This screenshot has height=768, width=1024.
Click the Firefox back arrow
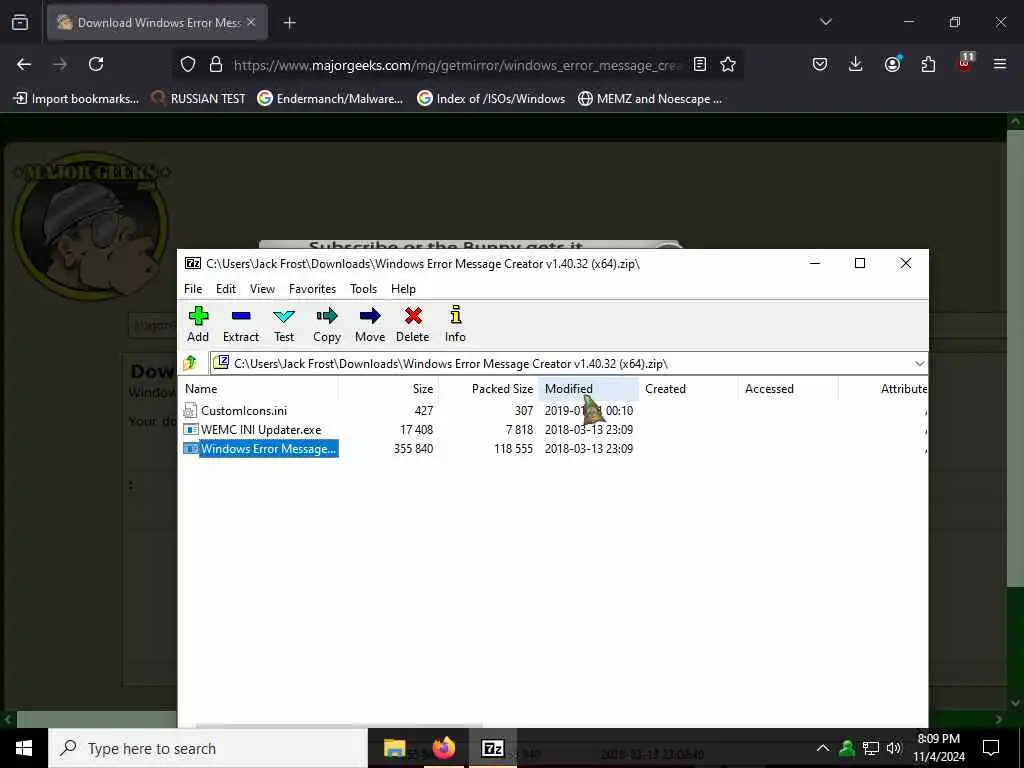24,64
